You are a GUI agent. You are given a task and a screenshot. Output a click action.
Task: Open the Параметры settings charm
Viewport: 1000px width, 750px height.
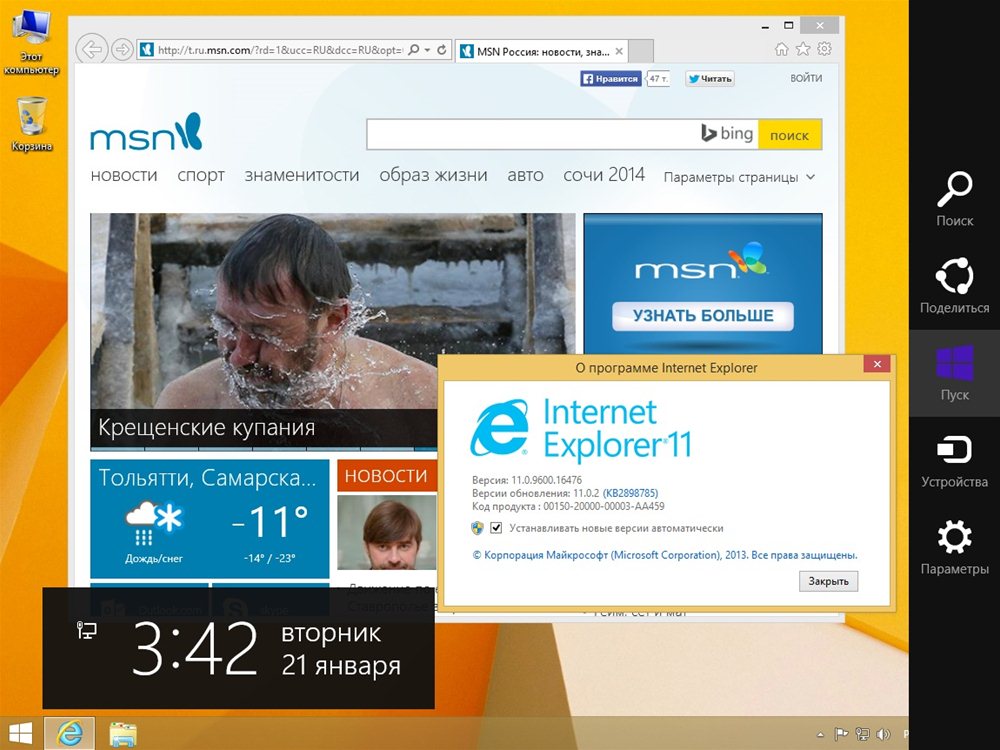[954, 547]
